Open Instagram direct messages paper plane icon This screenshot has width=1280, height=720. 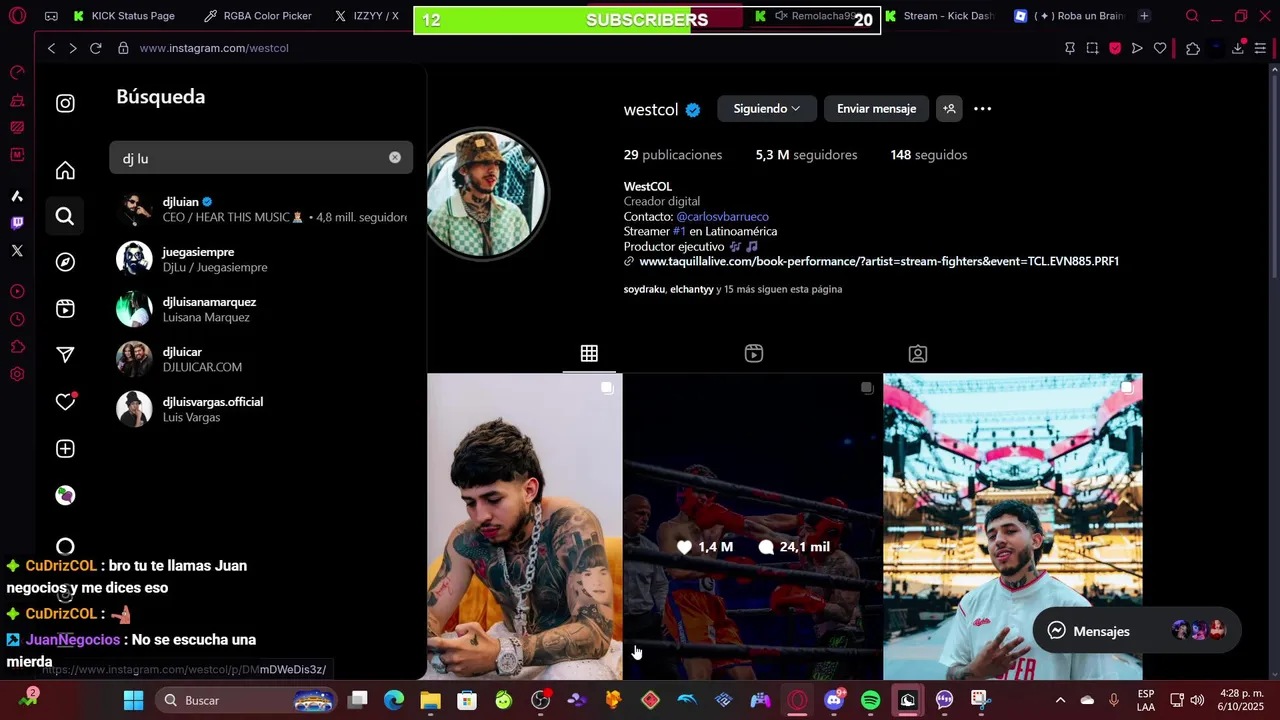click(x=65, y=354)
